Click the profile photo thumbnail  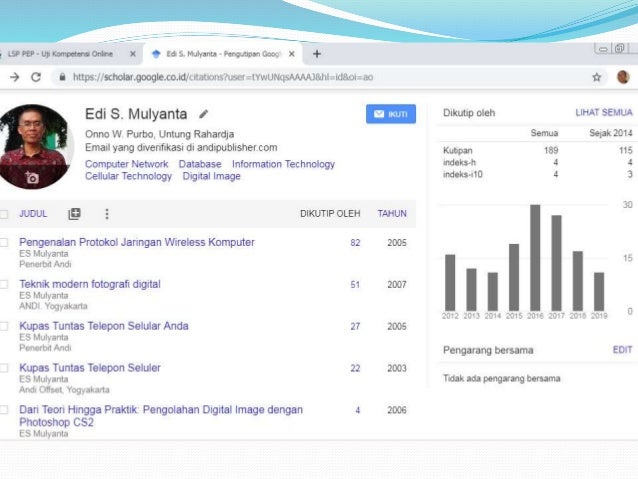(35, 147)
